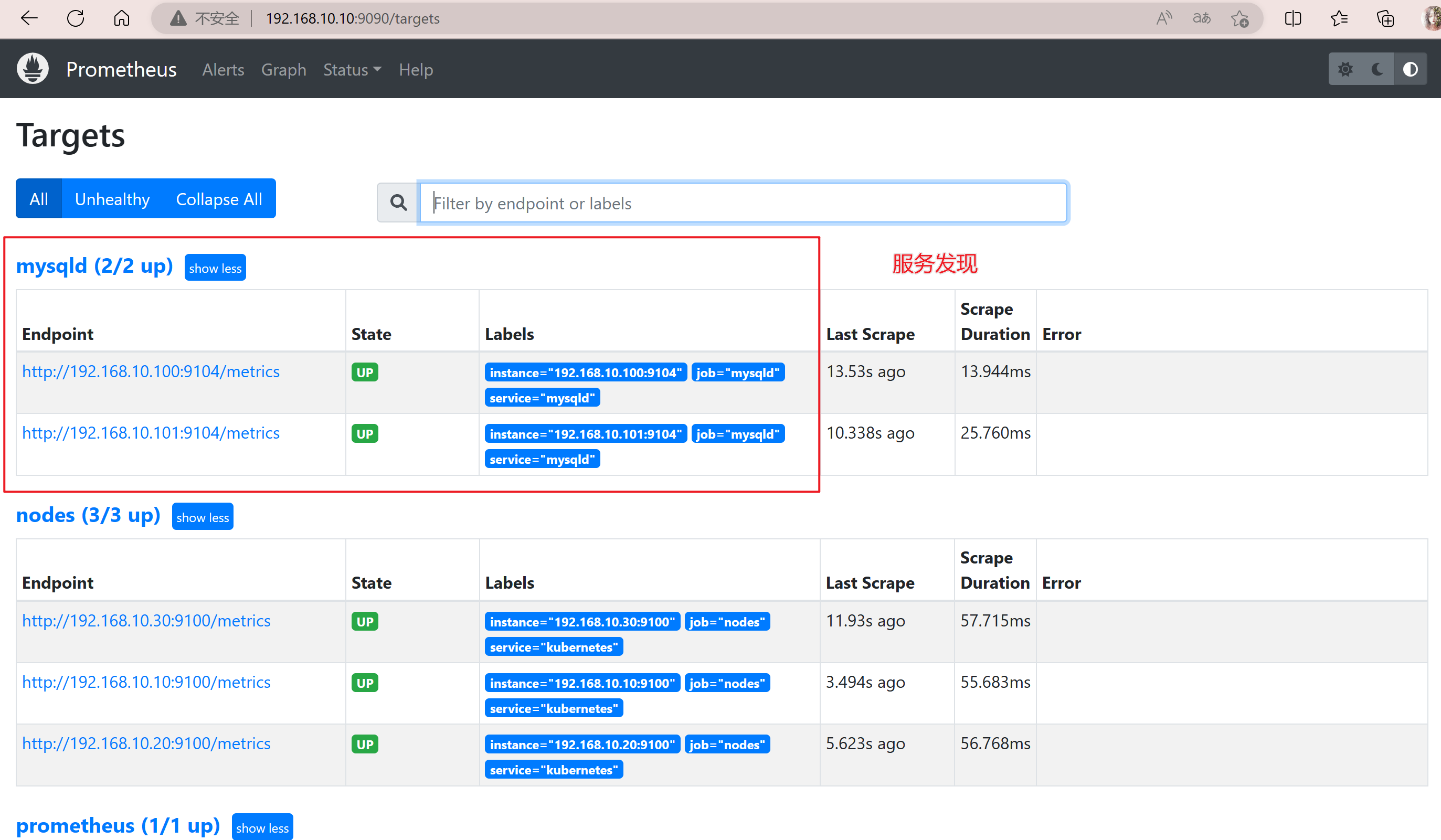
Task: Click the search/filter icon for targets
Action: coord(398,204)
